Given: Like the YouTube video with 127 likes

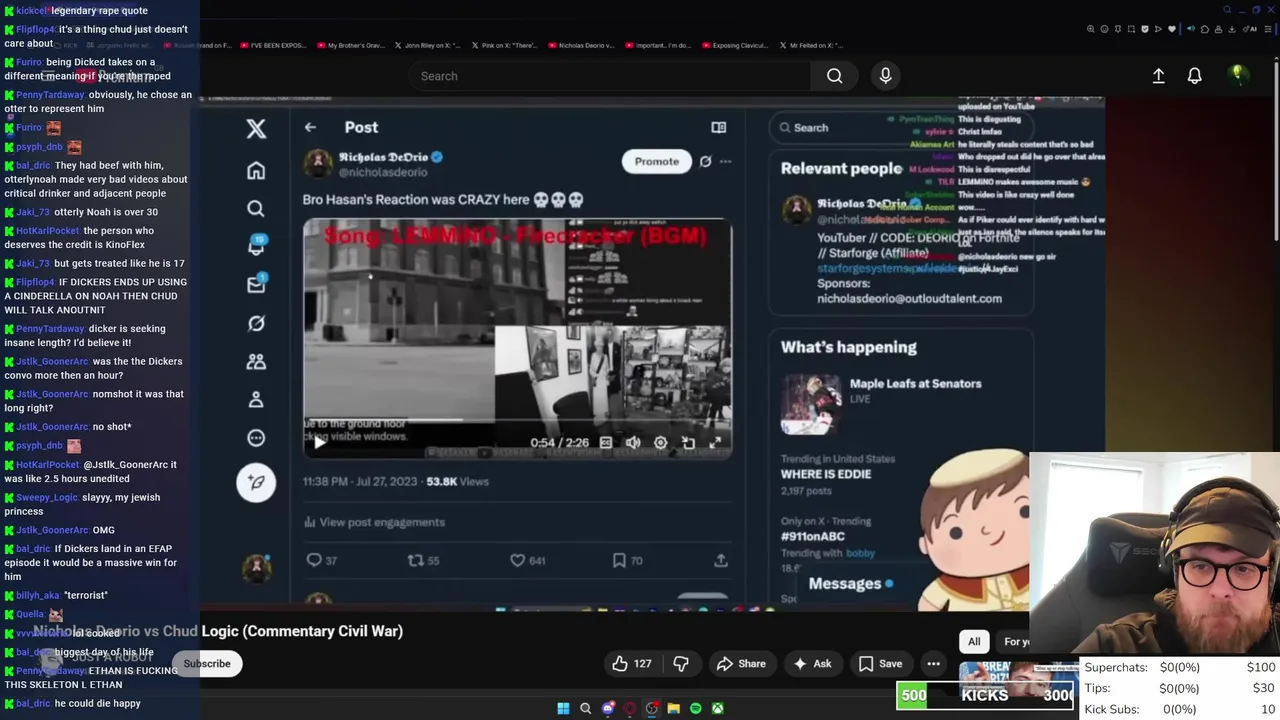Looking at the screenshot, I should (x=632, y=663).
